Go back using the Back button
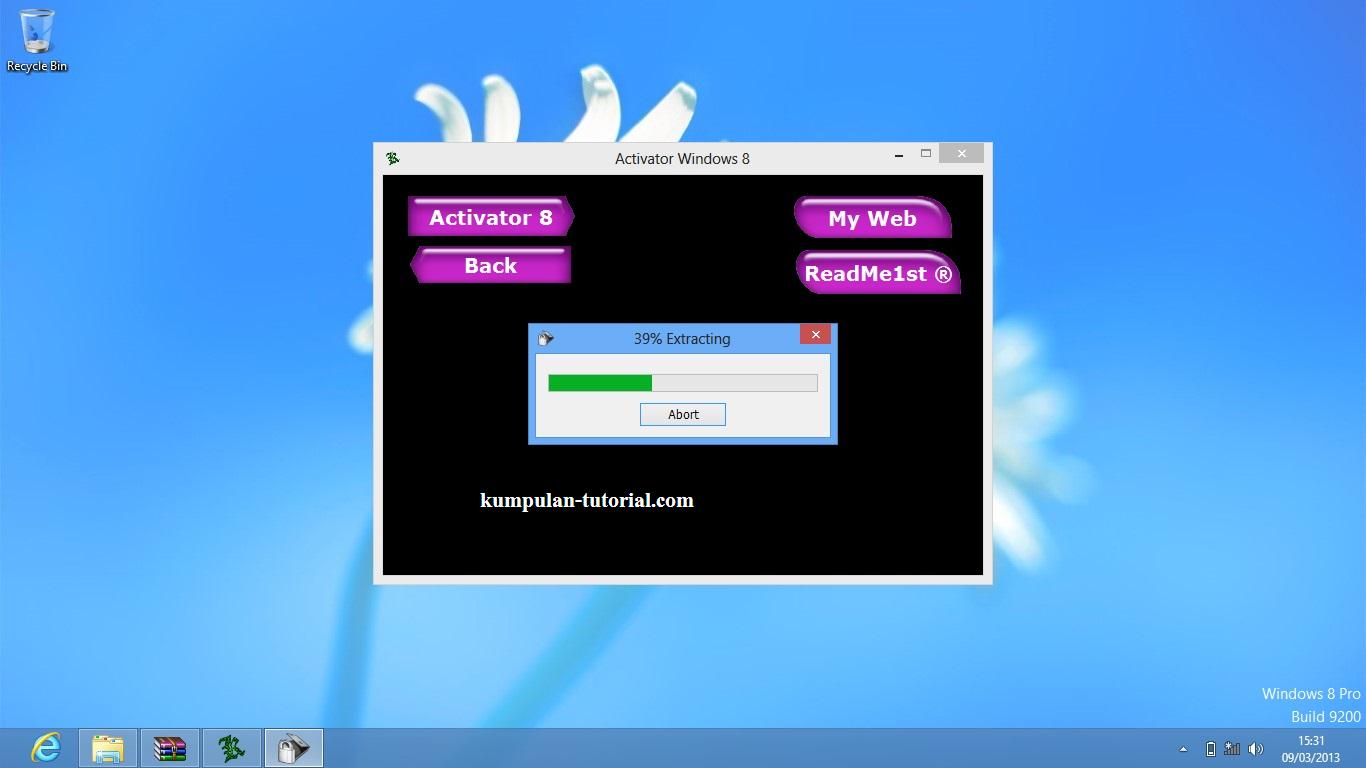 pos(491,265)
